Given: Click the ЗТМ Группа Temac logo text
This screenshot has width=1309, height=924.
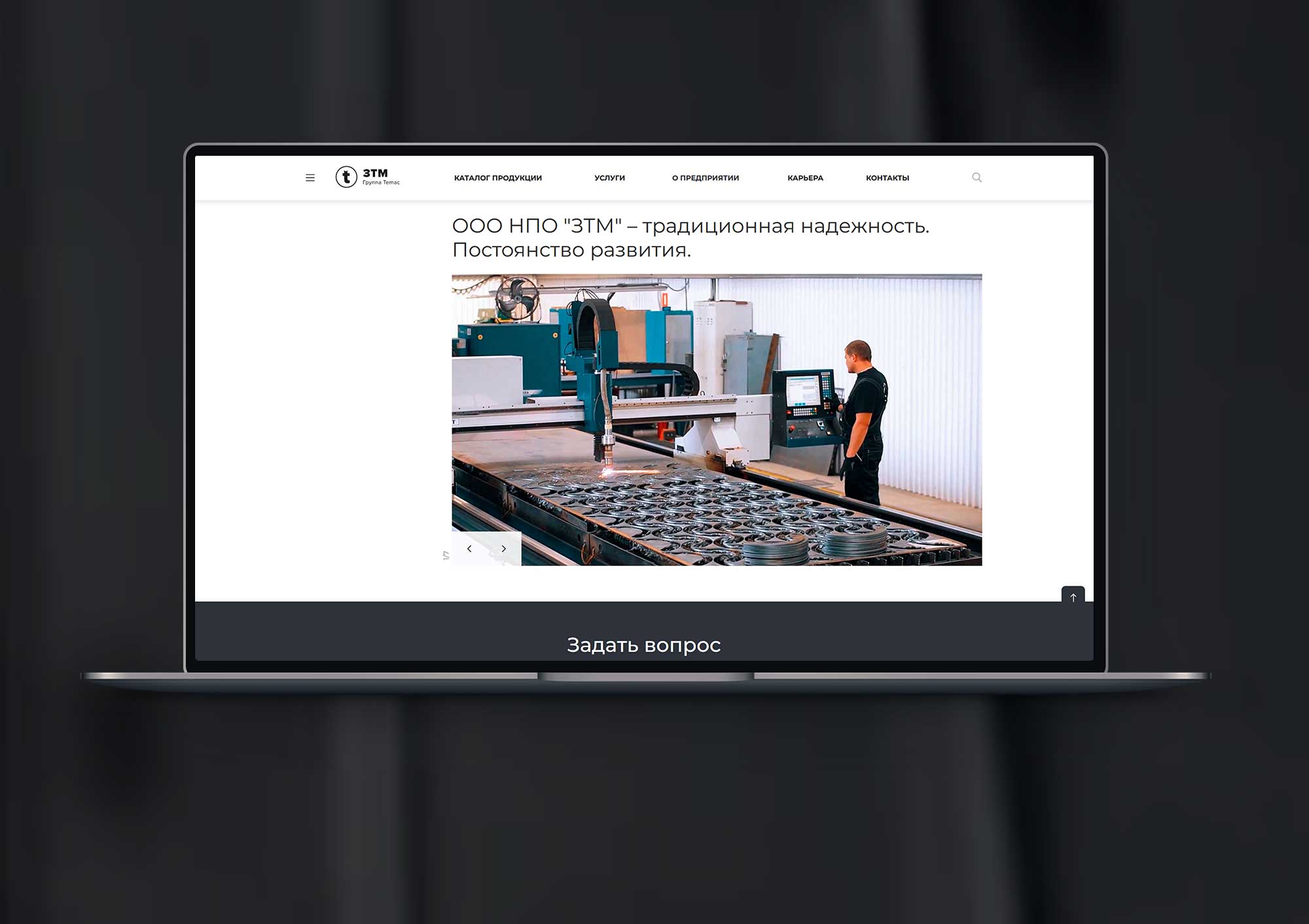Looking at the screenshot, I should (381, 177).
